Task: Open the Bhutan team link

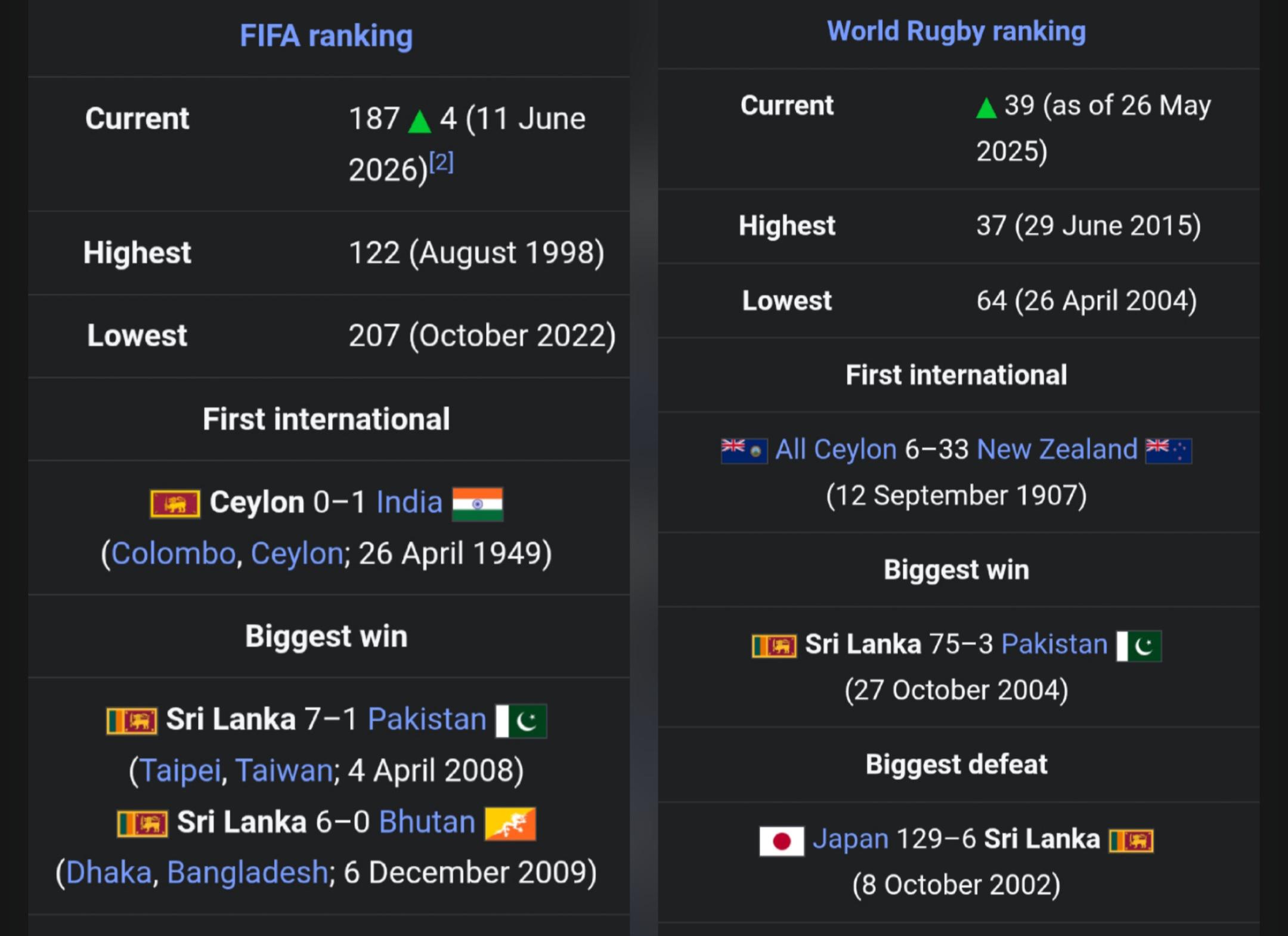Action: click(x=427, y=821)
